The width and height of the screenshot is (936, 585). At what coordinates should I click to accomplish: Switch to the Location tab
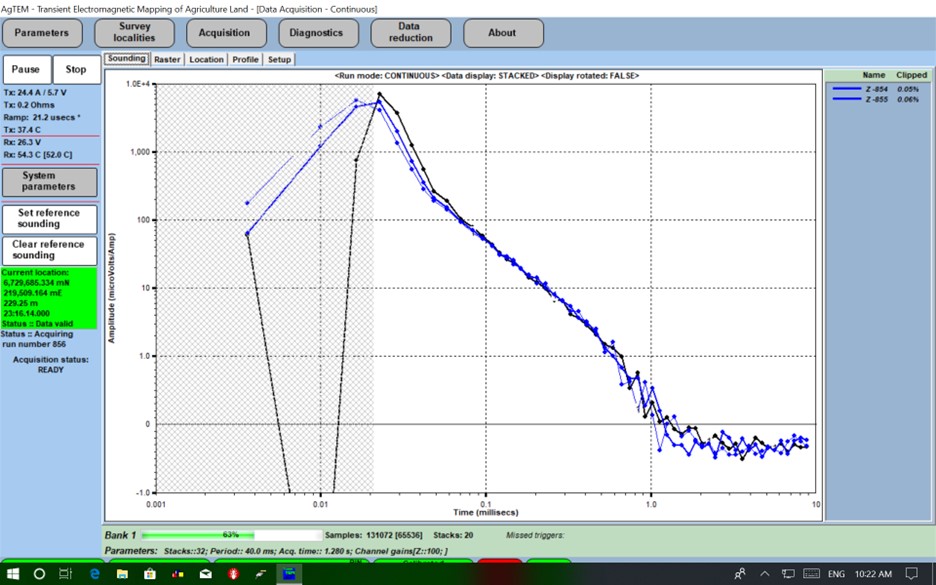click(207, 59)
